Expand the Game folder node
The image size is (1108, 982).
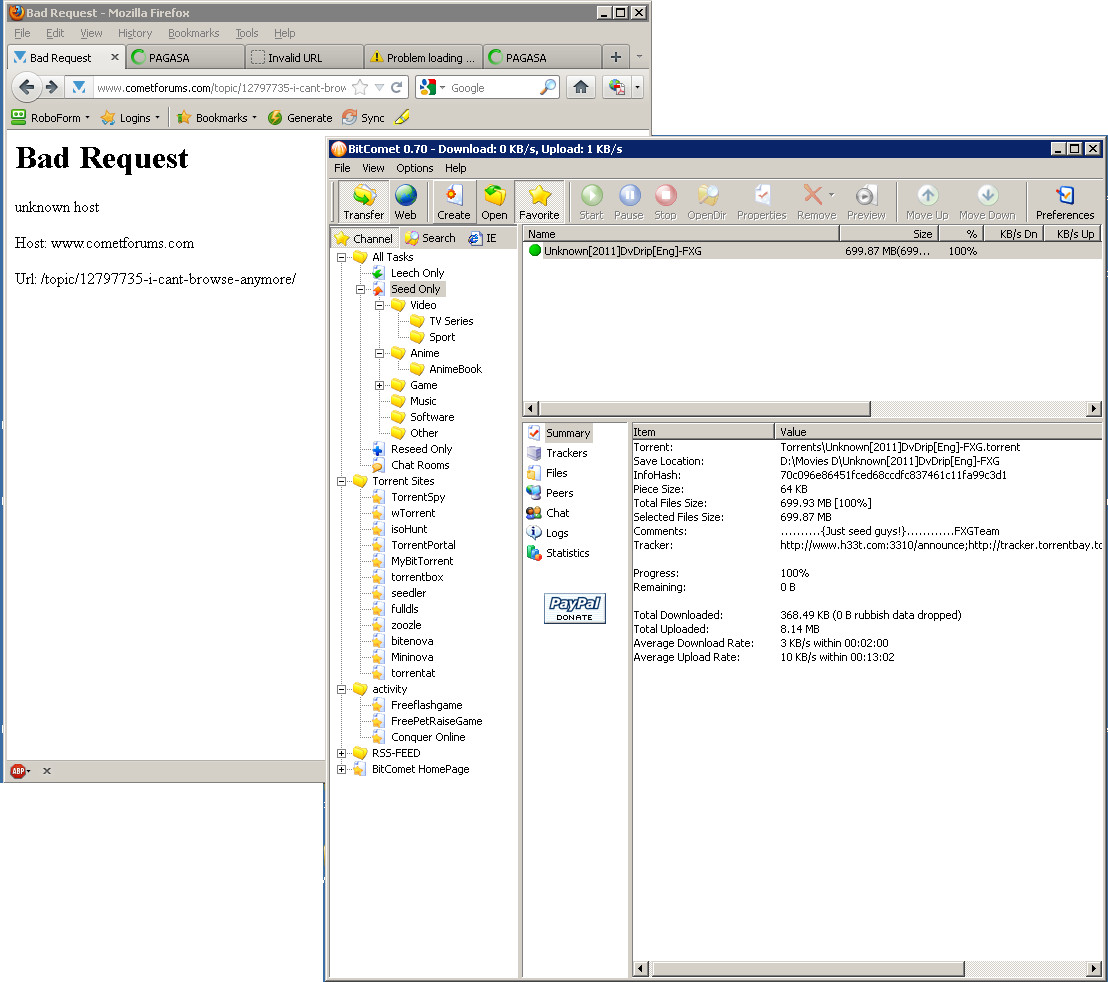click(x=379, y=385)
